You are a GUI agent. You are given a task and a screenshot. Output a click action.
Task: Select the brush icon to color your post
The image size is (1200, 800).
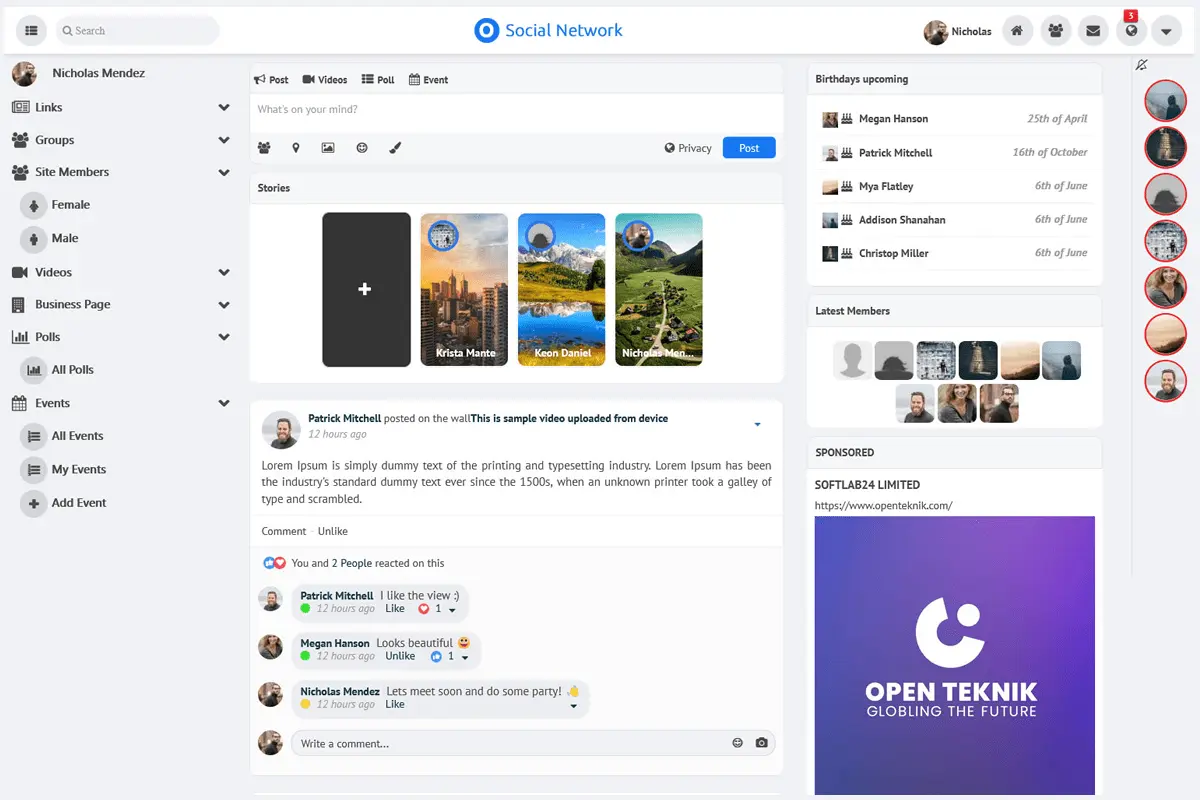tap(395, 147)
